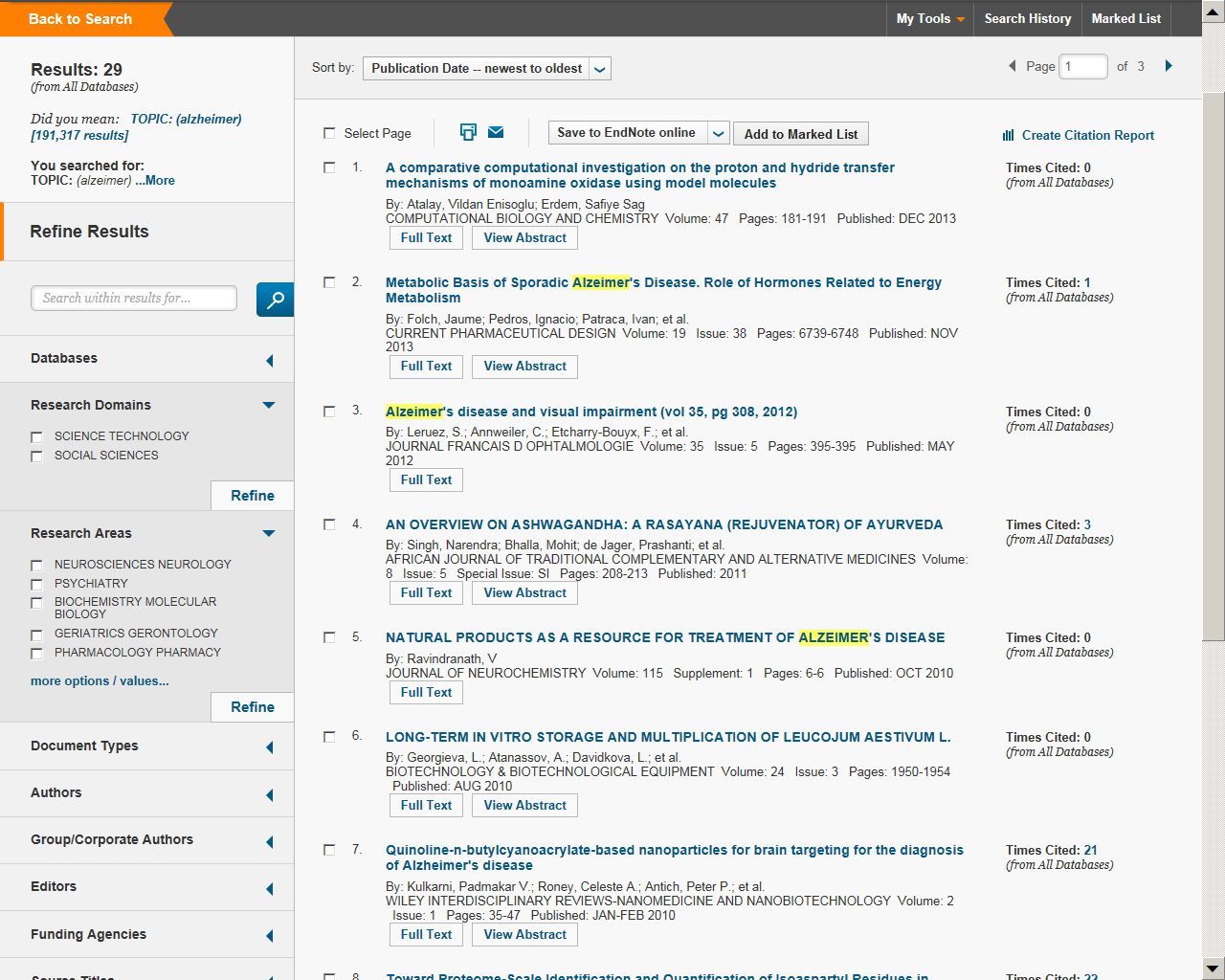1225x980 pixels.
Task: Tick the PSYCHIATRY checkbox
Action: pyautogui.click(x=36, y=585)
